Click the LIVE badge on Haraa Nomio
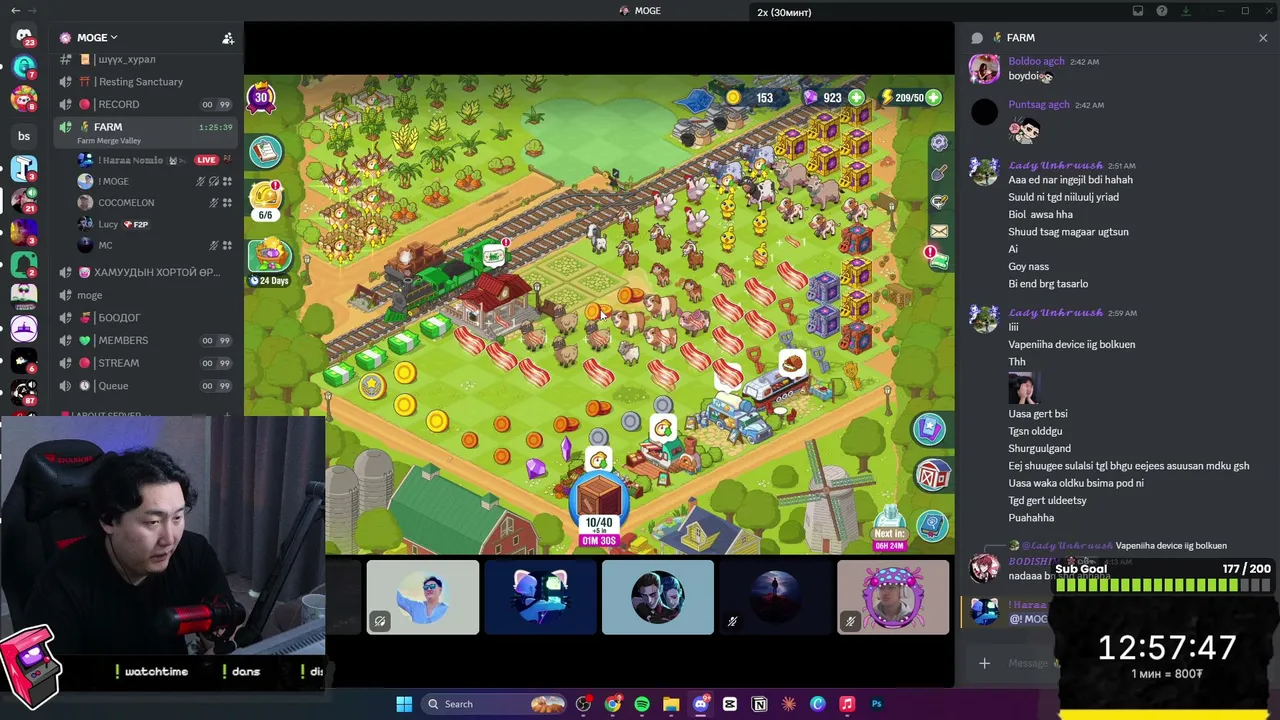This screenshot has width=1280, height=720. pos(206,160)
